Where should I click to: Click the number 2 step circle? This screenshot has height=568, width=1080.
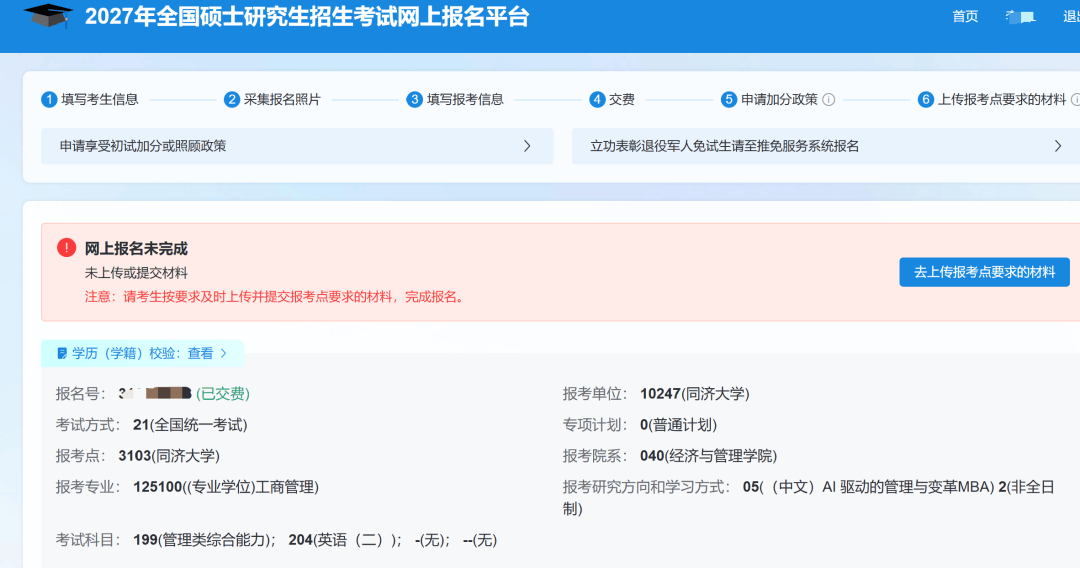coord(231,100)
